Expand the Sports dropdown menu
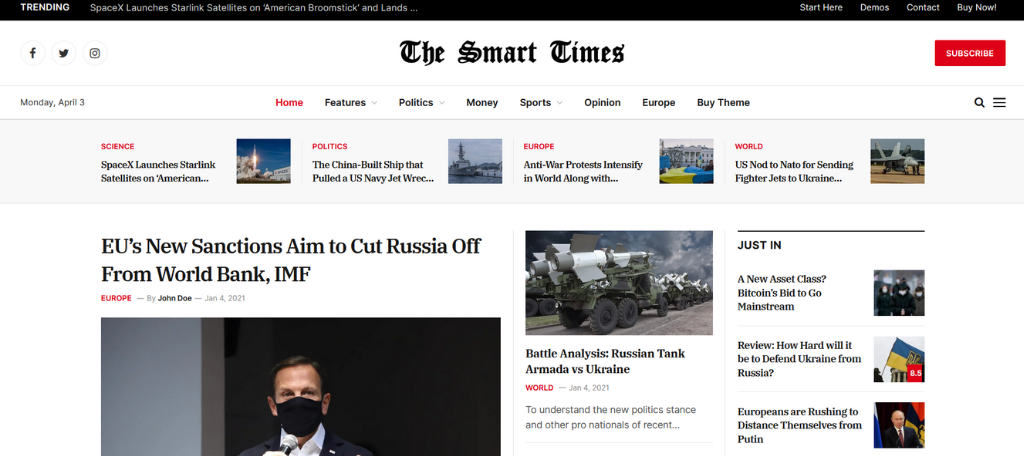Image resolution: width=1024 pixels, height=456 pixels. (x=540, y=102)
